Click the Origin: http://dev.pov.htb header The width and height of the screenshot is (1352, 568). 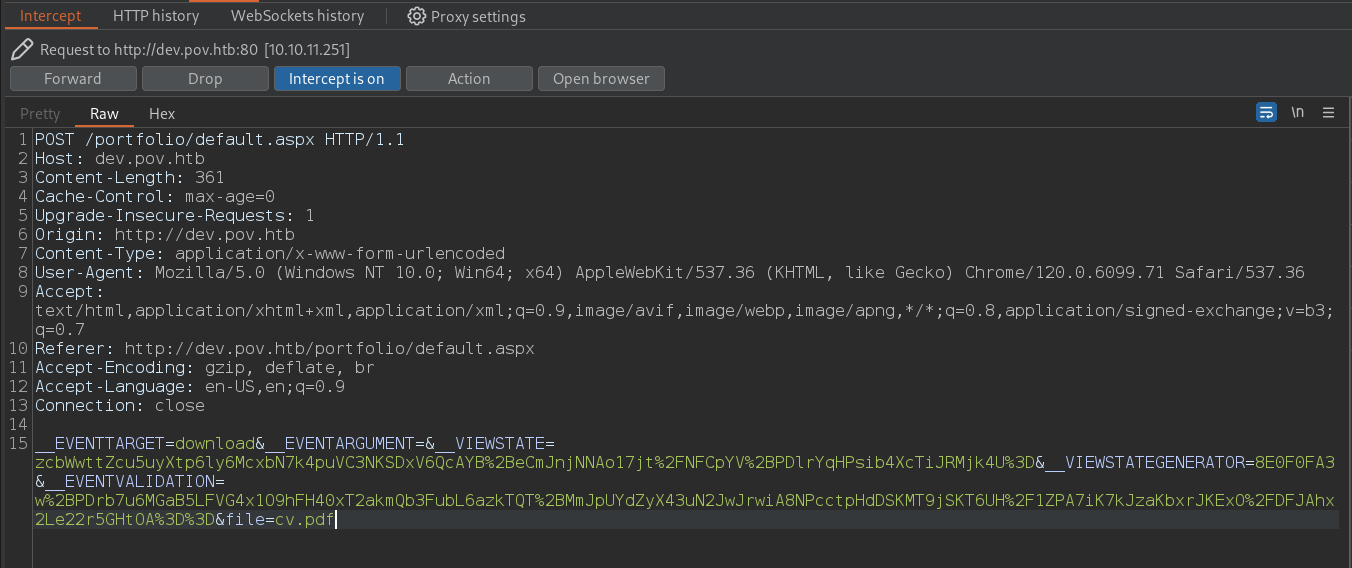click(165, 235)
